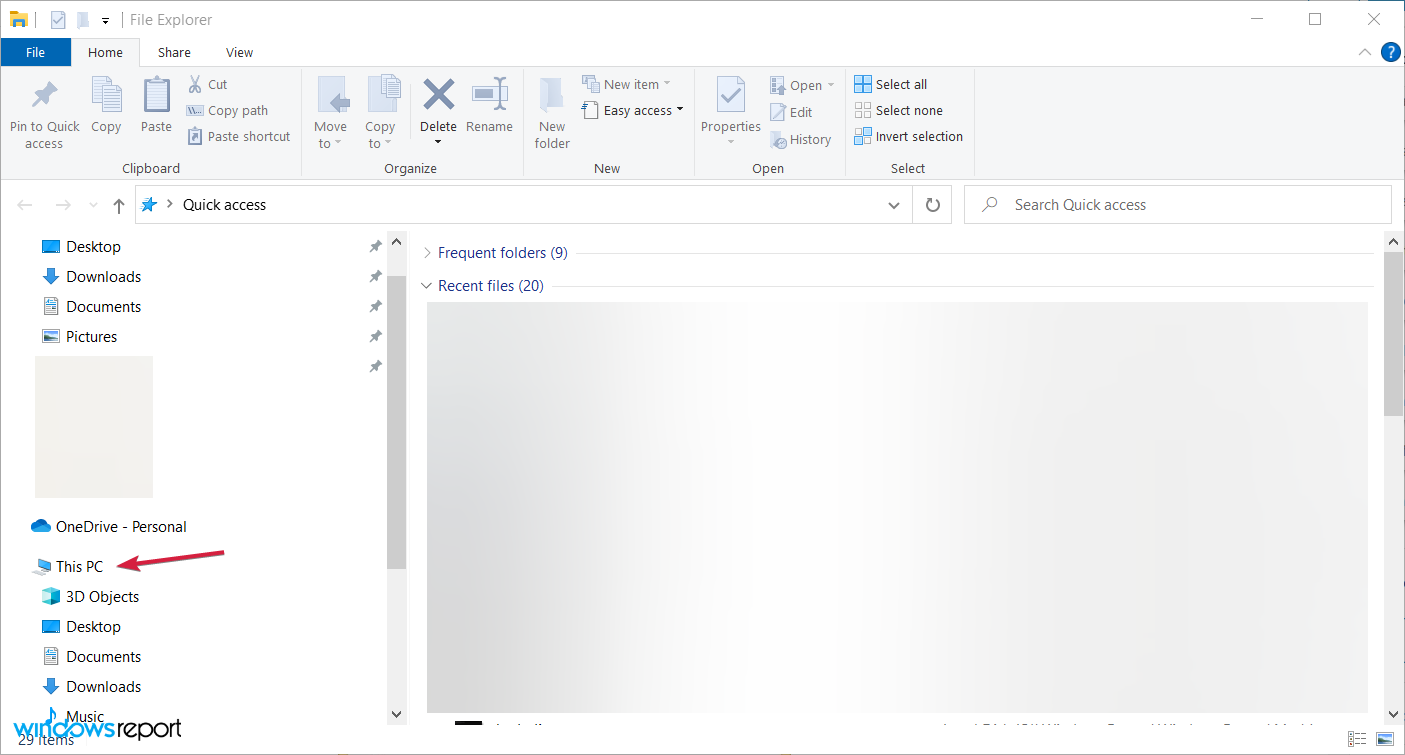
Task: Expand the Frequent folders section
Action: click(x=428, y=253)
